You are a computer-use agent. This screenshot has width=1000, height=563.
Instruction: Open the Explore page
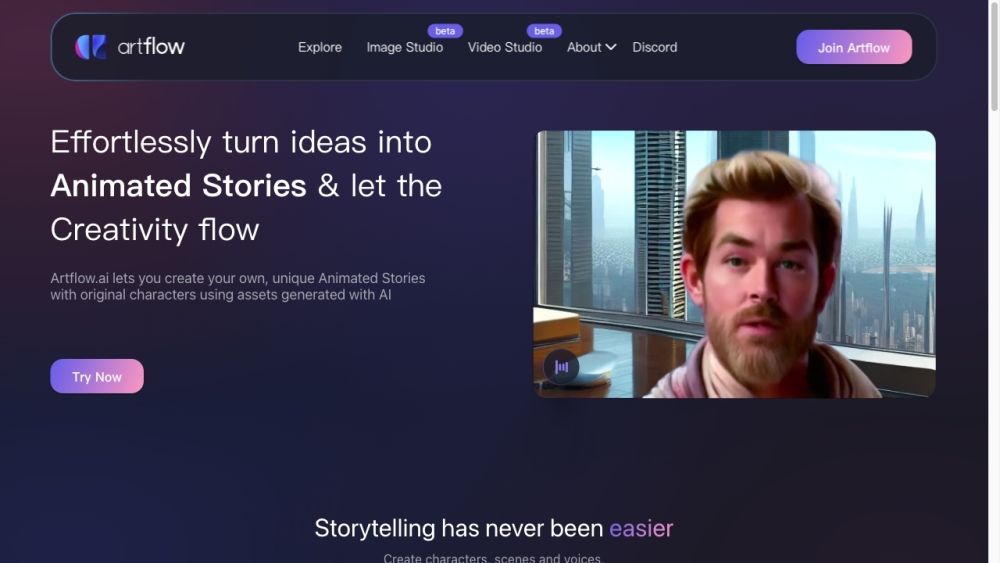320,47
